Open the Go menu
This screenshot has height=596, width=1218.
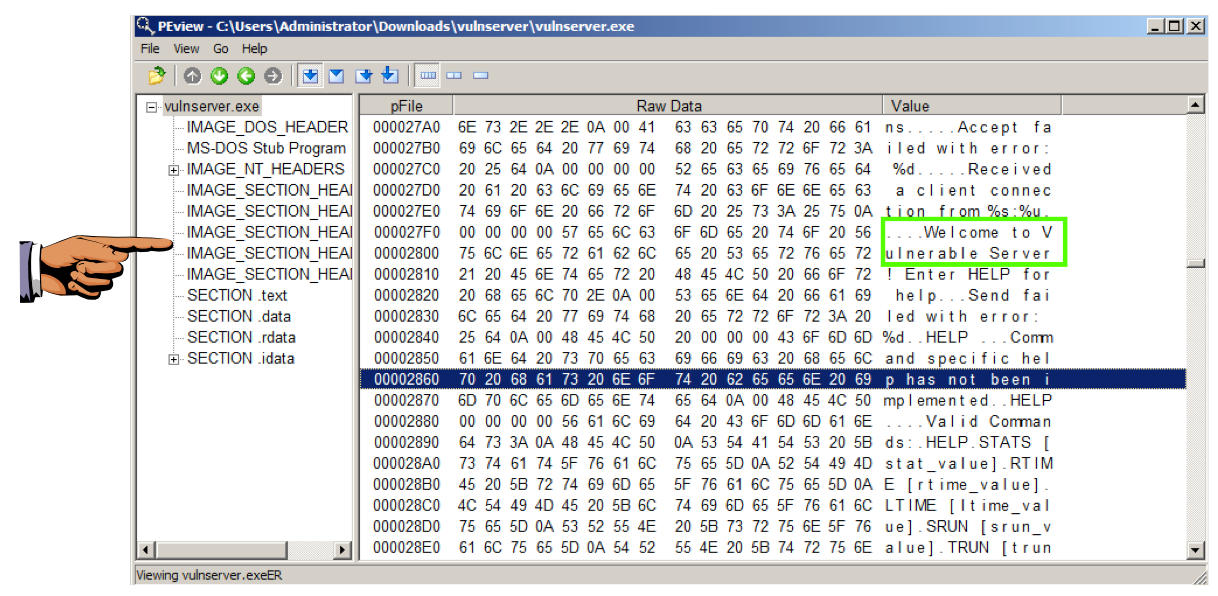click(220, 48)
